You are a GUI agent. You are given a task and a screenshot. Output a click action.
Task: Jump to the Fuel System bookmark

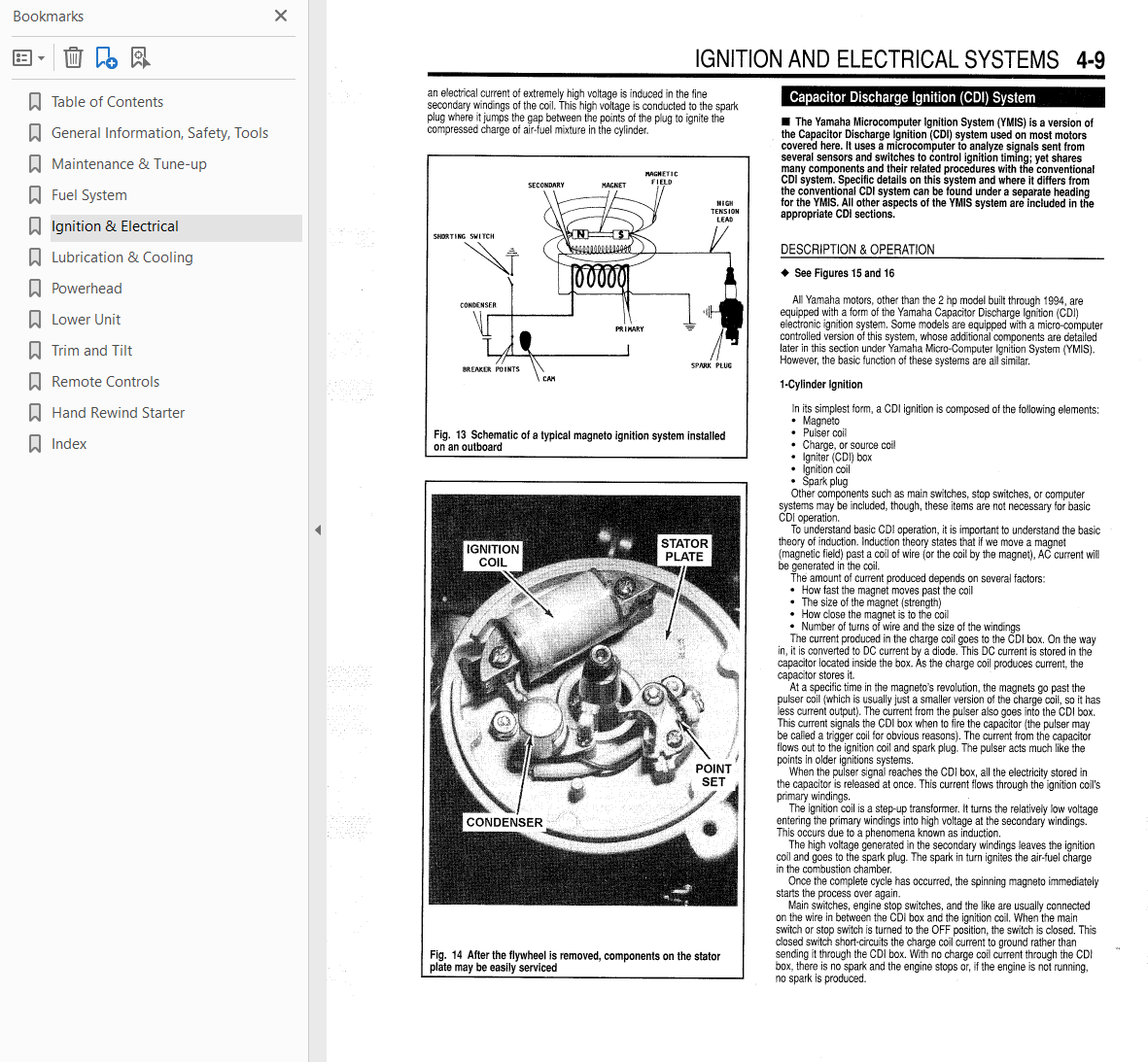tap(89, 195)
